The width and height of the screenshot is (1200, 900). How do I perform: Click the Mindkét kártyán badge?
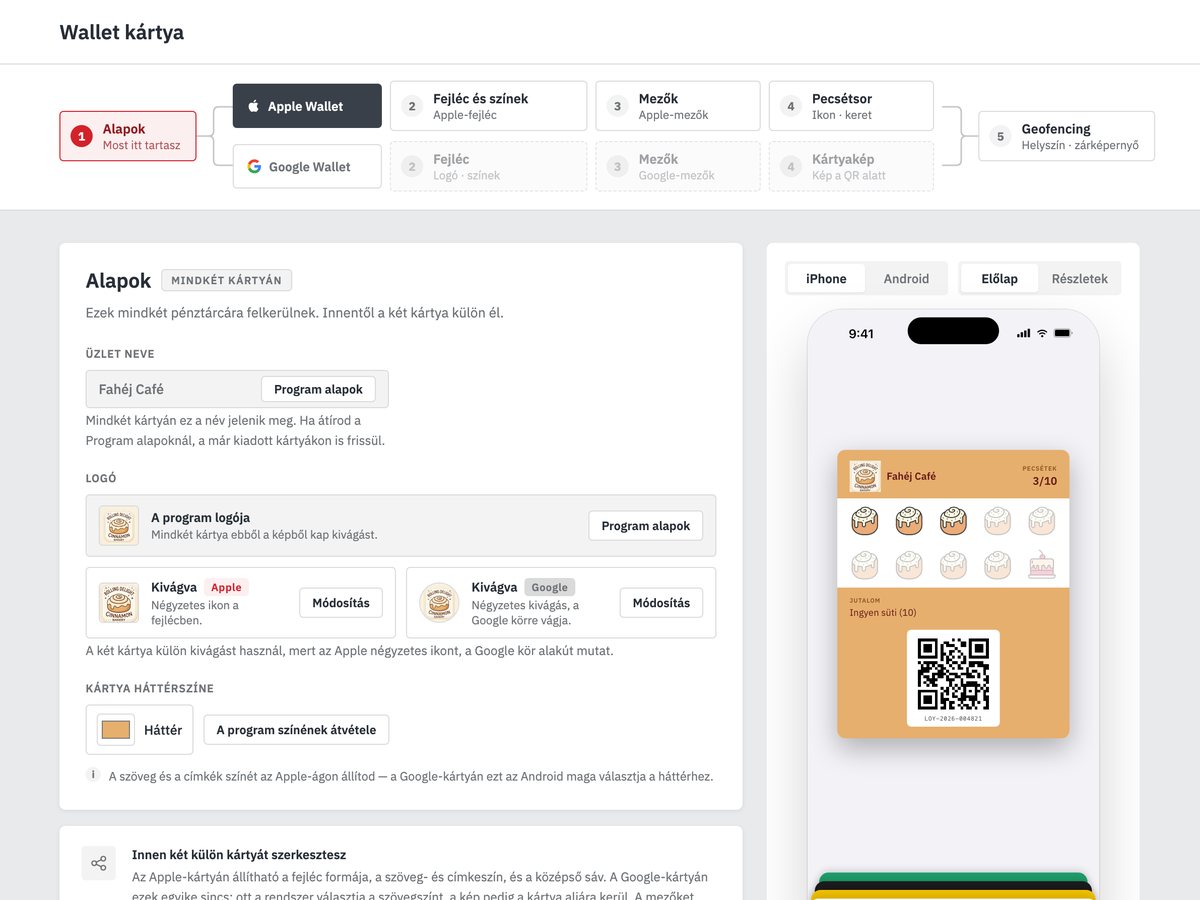[x=226, y=281]
